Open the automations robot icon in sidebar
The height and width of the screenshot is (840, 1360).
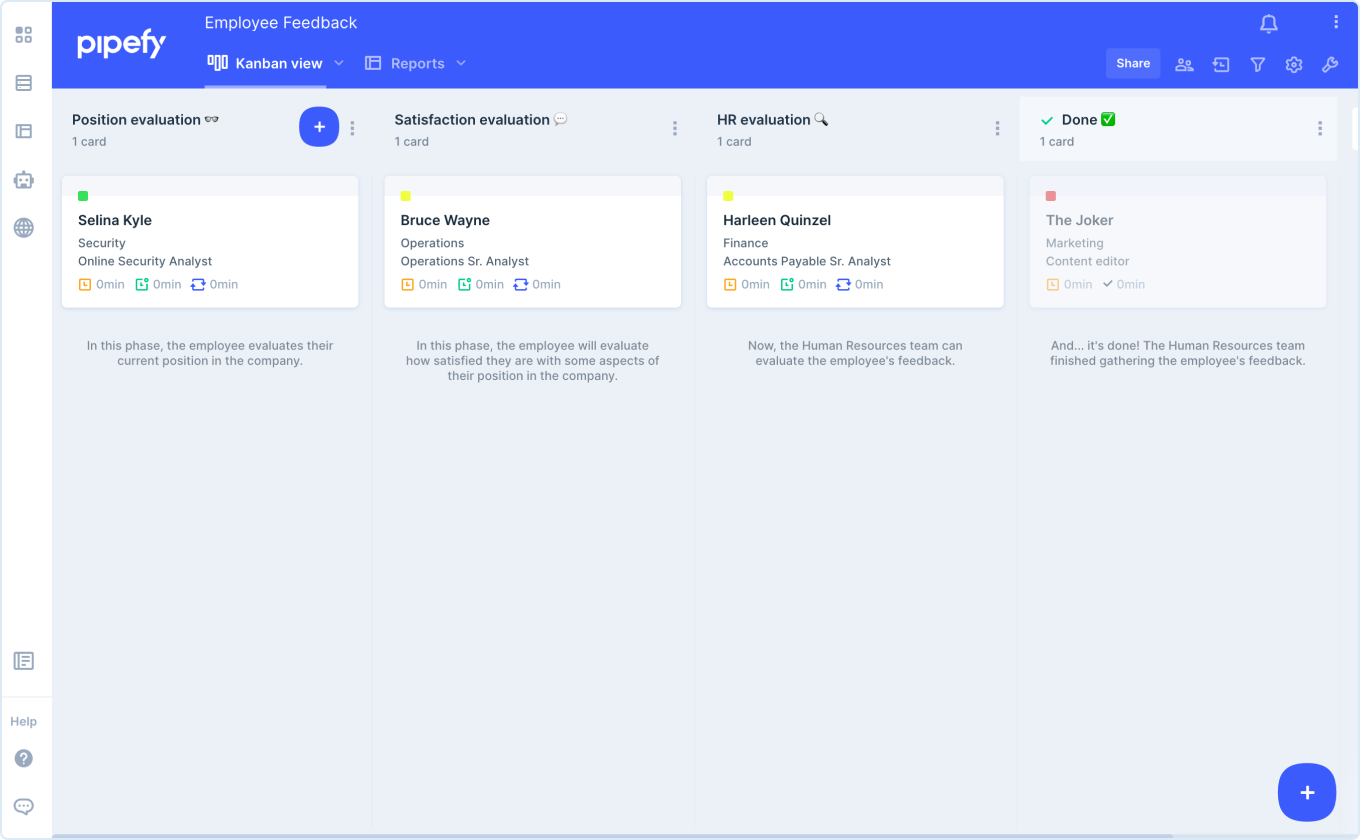tap(23, 180)
